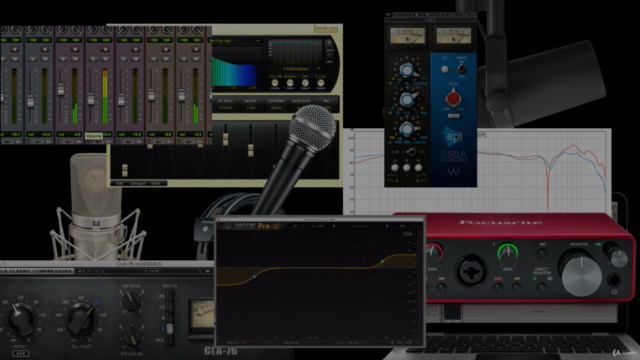Click the Lexicon SHELF knob
This screenshot has height=360, width=640.
(x=305, y=83)
